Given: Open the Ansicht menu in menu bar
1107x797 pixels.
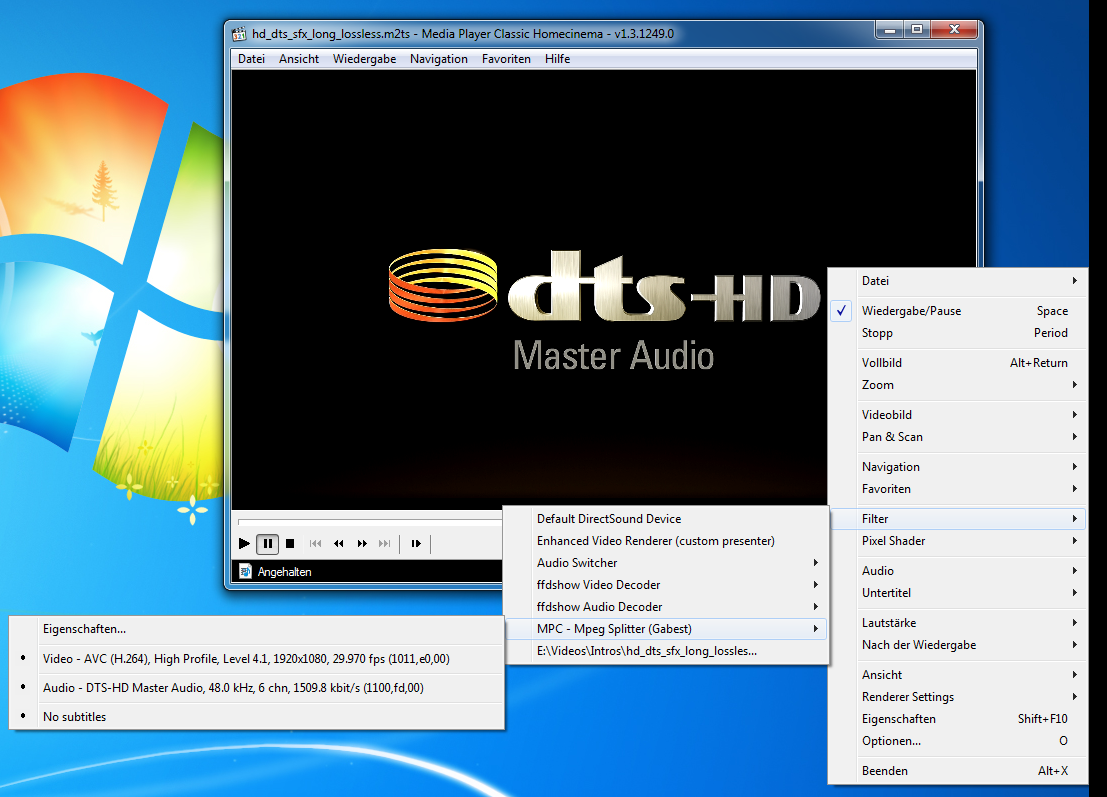Looking at the screenshot, I should [299, 59].
